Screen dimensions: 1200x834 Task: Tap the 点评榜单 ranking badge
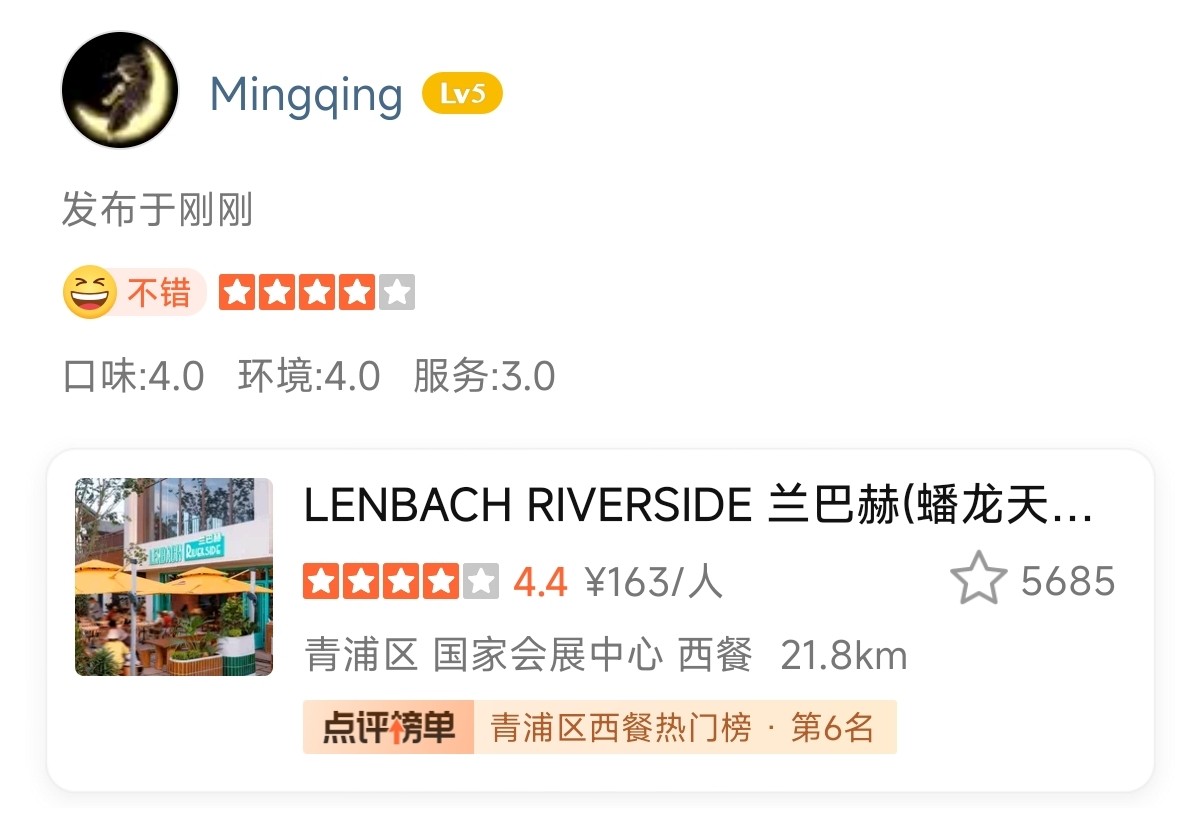point(388,727)
